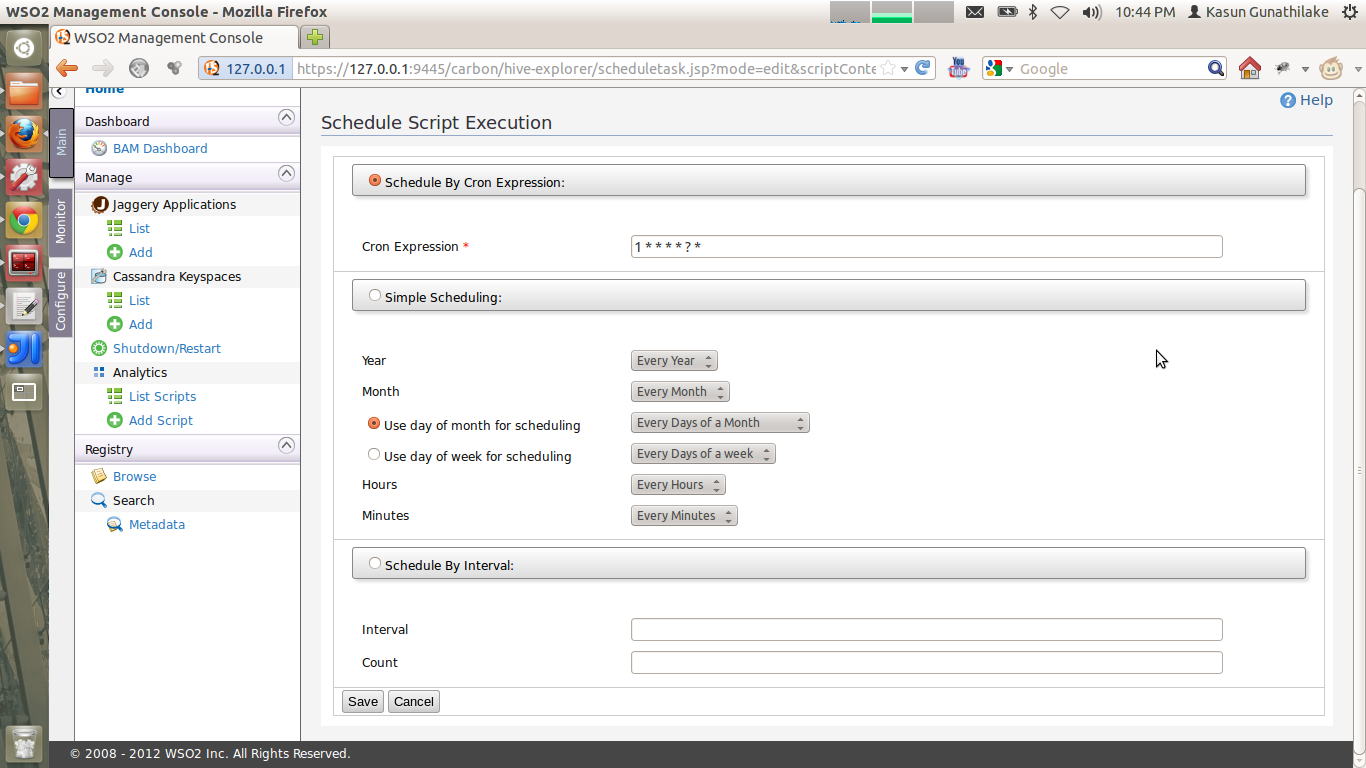Open the text editor icon in the dock
The height and width of the screenshot is (768, 1366).
[x=24, y=306]
